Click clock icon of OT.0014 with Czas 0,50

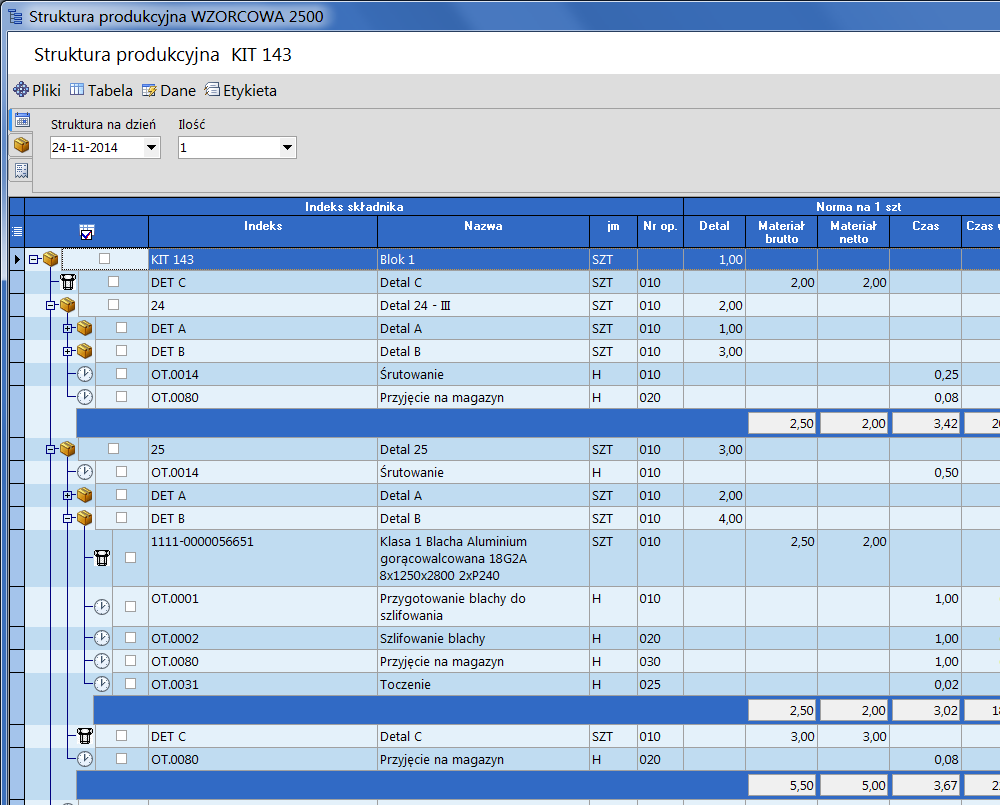click(85, 472)
